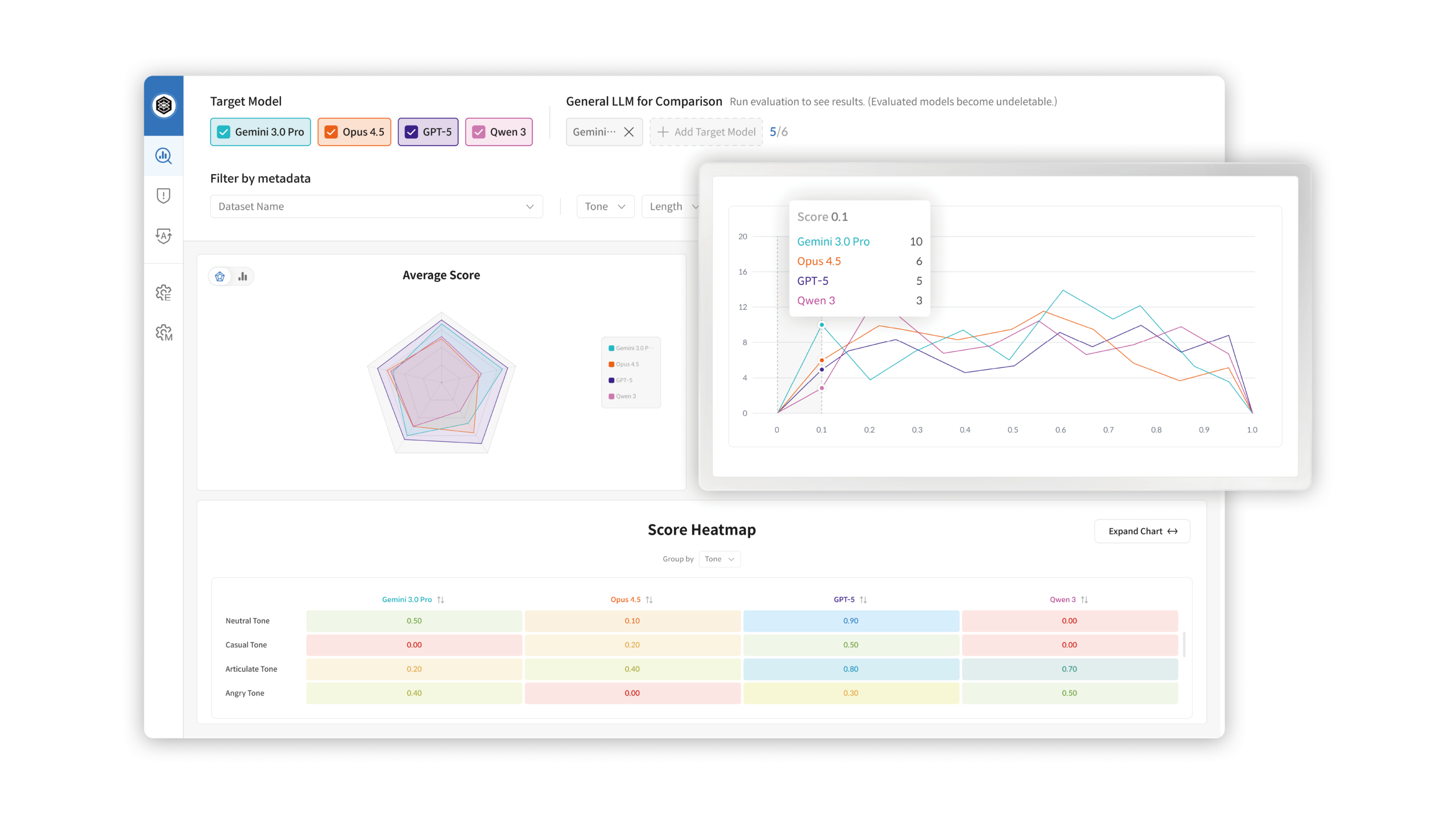Open the Group by Tone dropdown
This screenshot has height=819, width=1456.
point(719,559)
